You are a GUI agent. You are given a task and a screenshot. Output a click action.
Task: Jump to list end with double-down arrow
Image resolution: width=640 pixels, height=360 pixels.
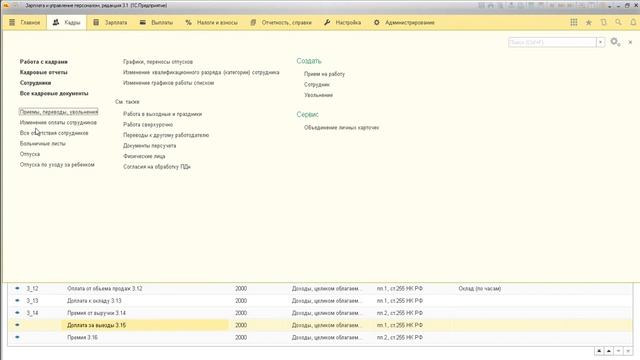pyautogui.click(x=628, y=351)
